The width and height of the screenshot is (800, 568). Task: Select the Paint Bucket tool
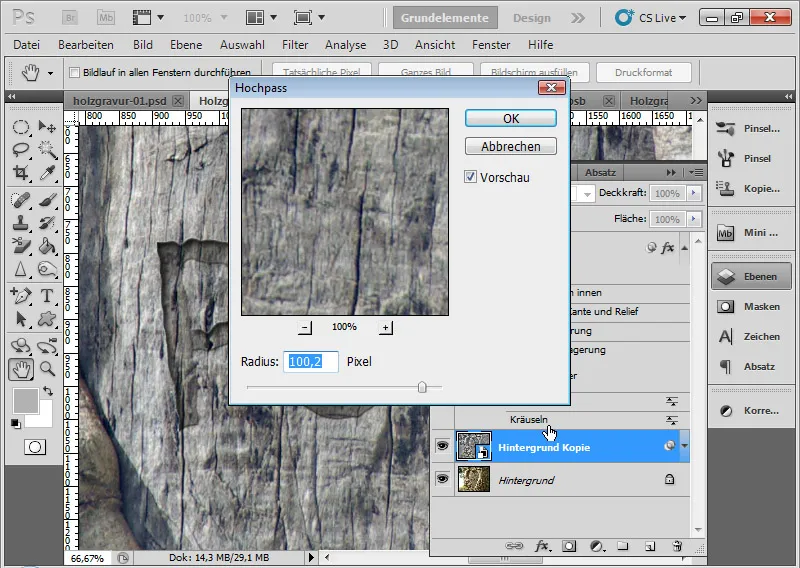(47, 246)
